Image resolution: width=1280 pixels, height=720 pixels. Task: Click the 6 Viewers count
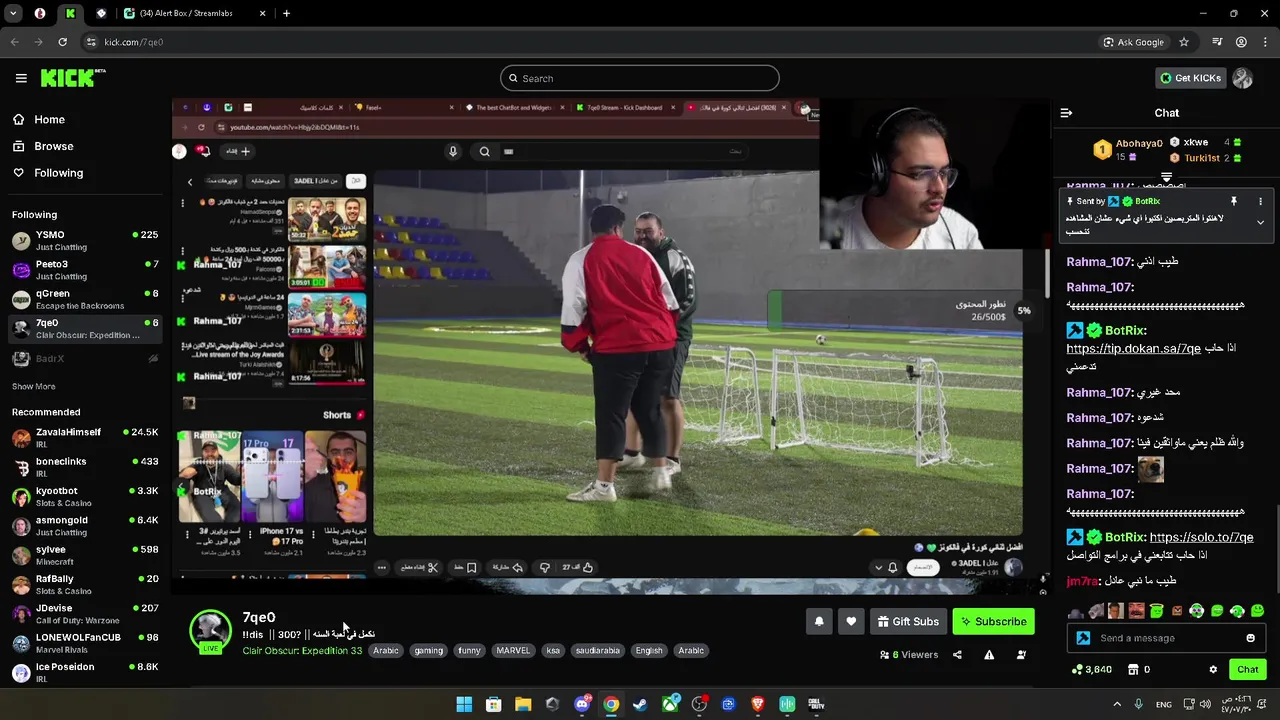909,655
